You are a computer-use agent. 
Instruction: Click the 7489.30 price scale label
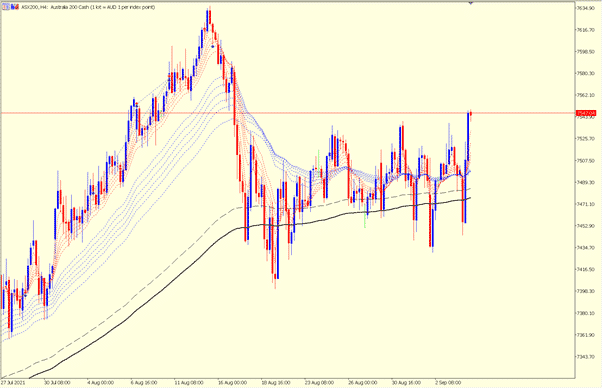click(586, 182)
